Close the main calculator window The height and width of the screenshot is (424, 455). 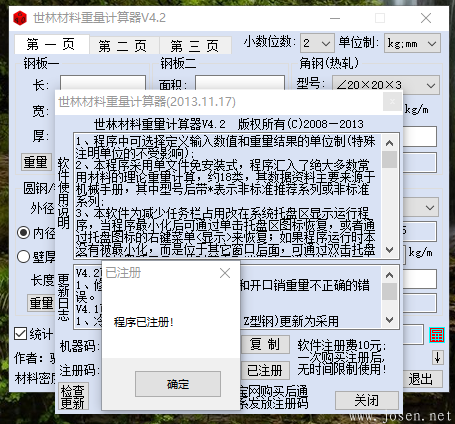click(x=426, y=18)
